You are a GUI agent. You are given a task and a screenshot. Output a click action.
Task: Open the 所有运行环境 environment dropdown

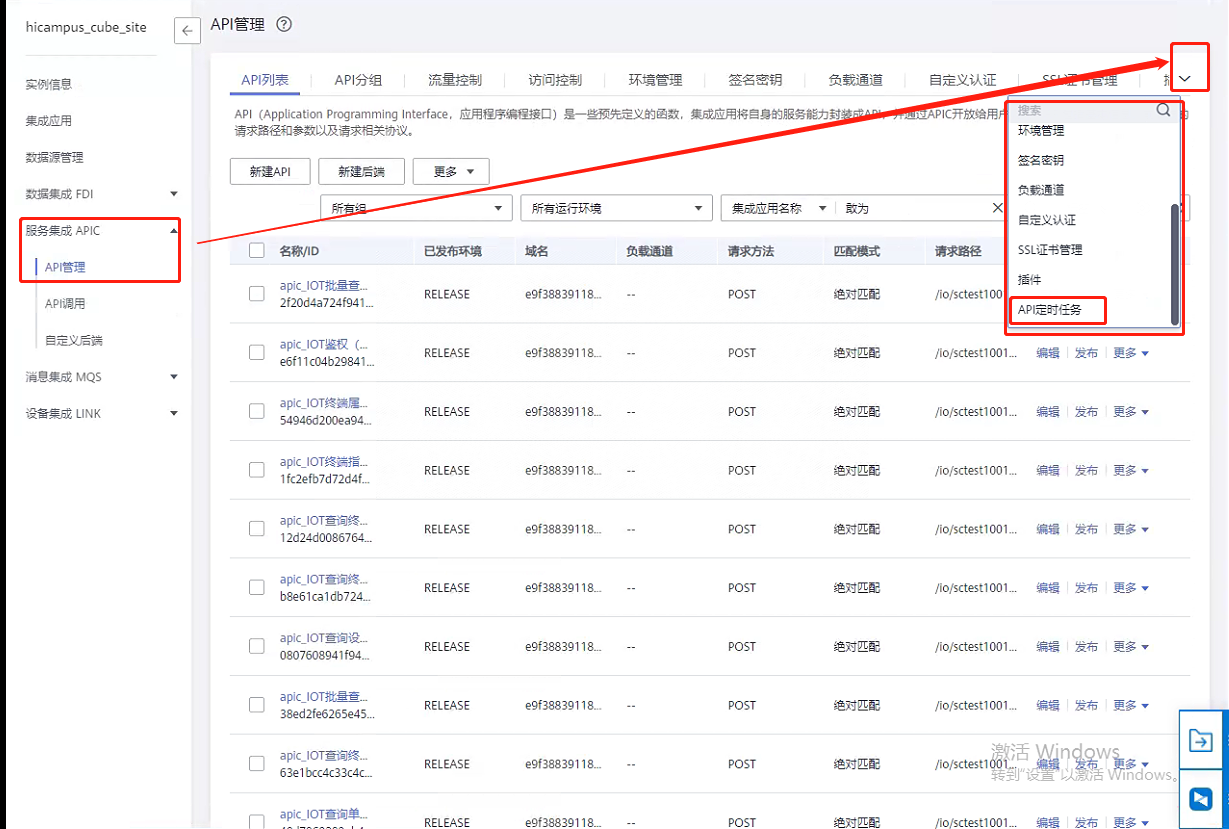616,208
